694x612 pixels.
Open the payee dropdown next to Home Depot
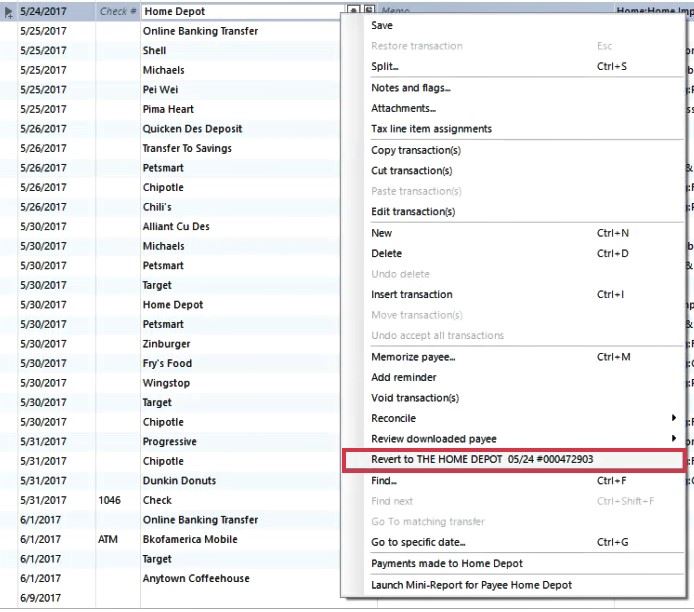tap(354, 11)
